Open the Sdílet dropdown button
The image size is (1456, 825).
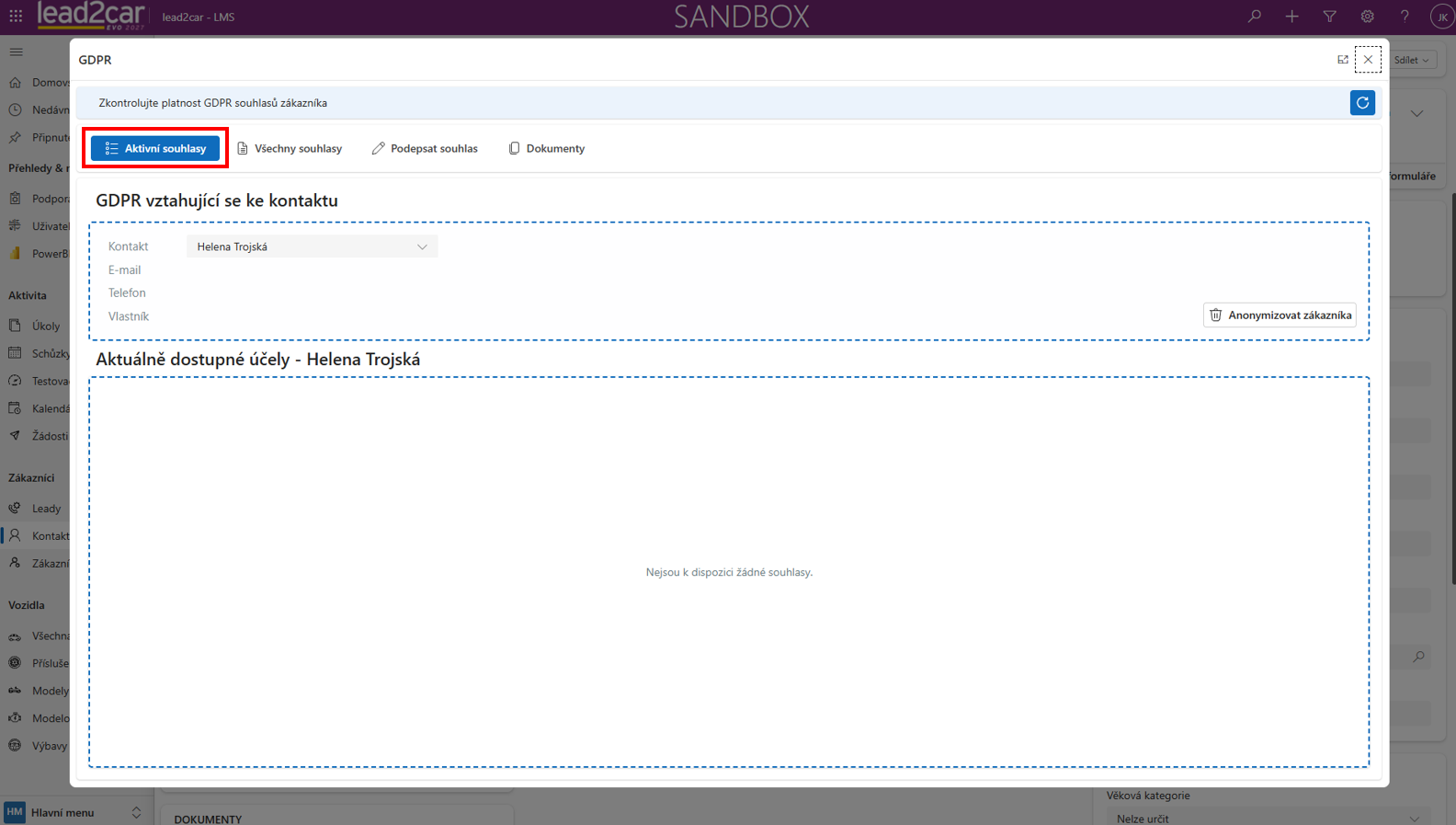(x=1412, y=60)
